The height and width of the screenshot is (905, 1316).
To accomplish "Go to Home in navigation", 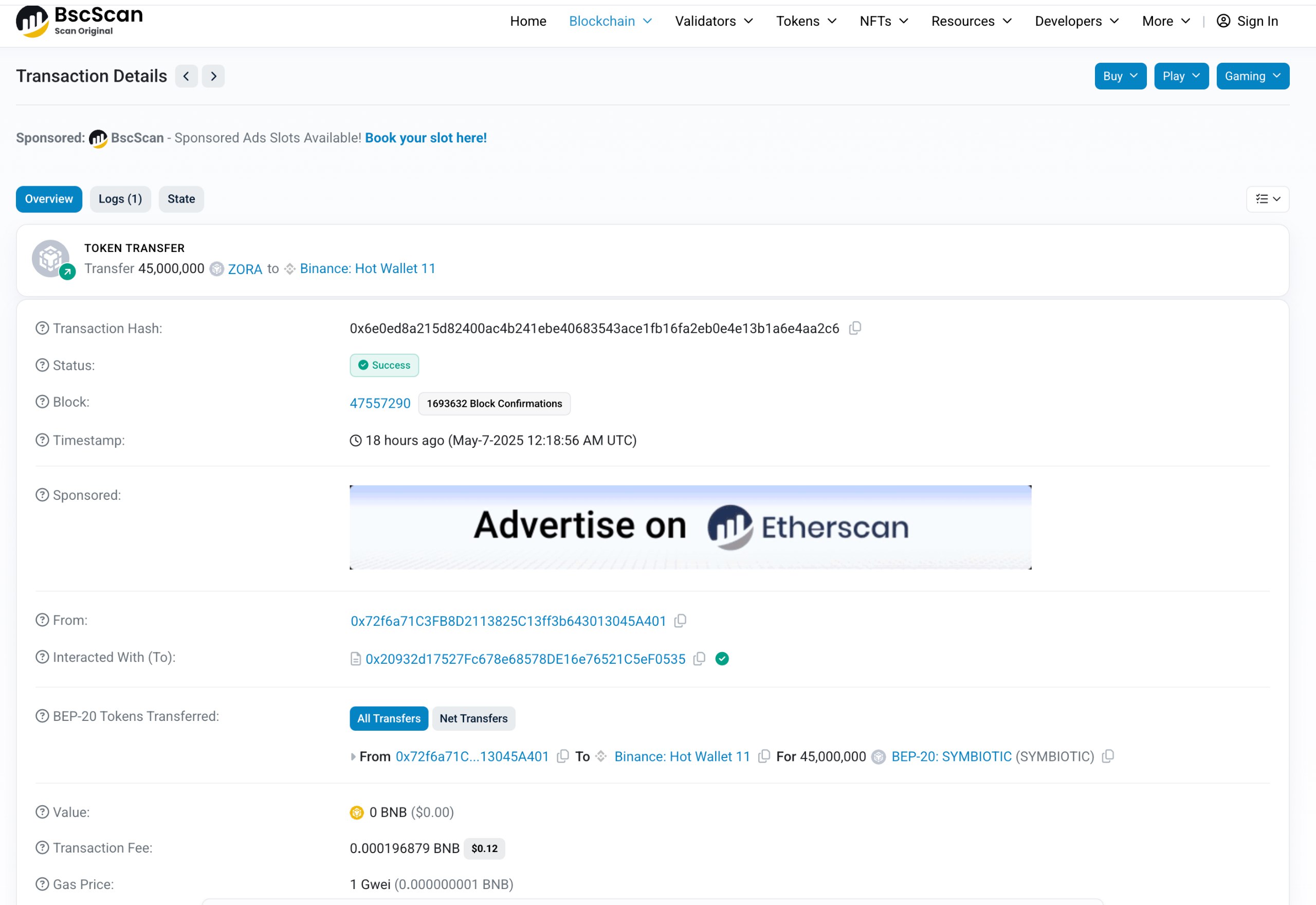I will 527,21.
